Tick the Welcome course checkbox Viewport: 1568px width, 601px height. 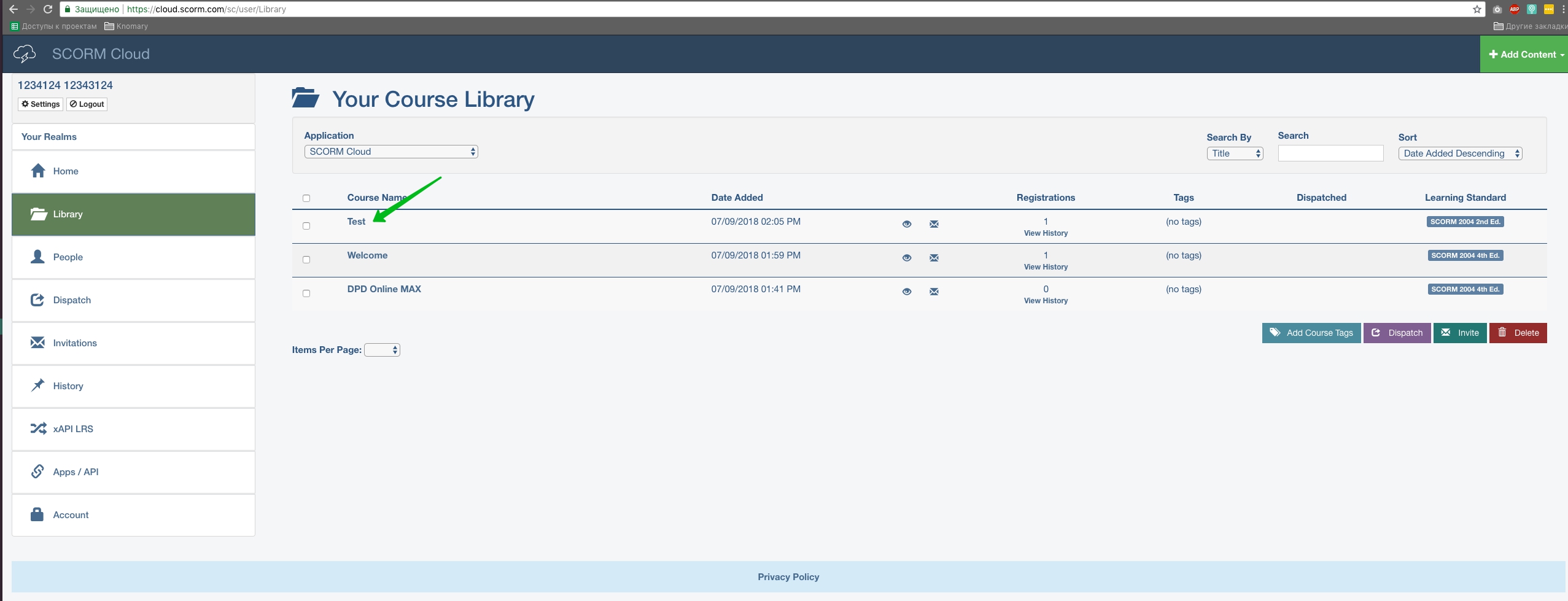(306, 260)
